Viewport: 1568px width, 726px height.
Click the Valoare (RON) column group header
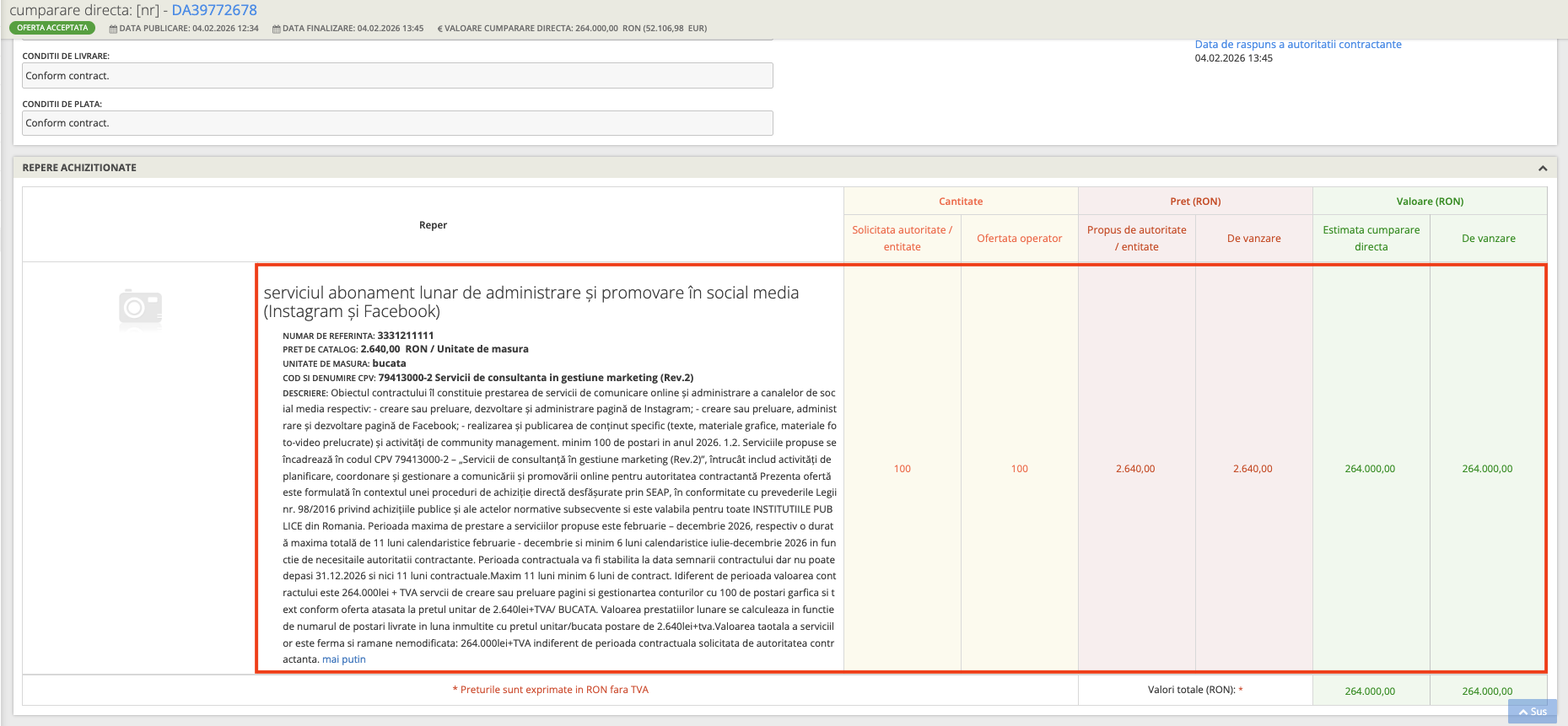(1429, 202)
